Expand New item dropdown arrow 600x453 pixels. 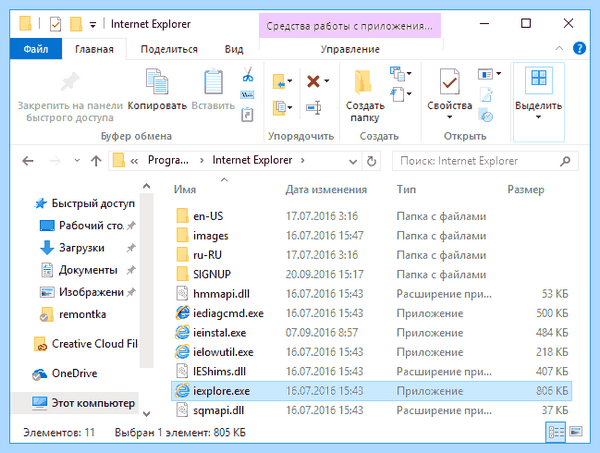click(x=409, y=73)
